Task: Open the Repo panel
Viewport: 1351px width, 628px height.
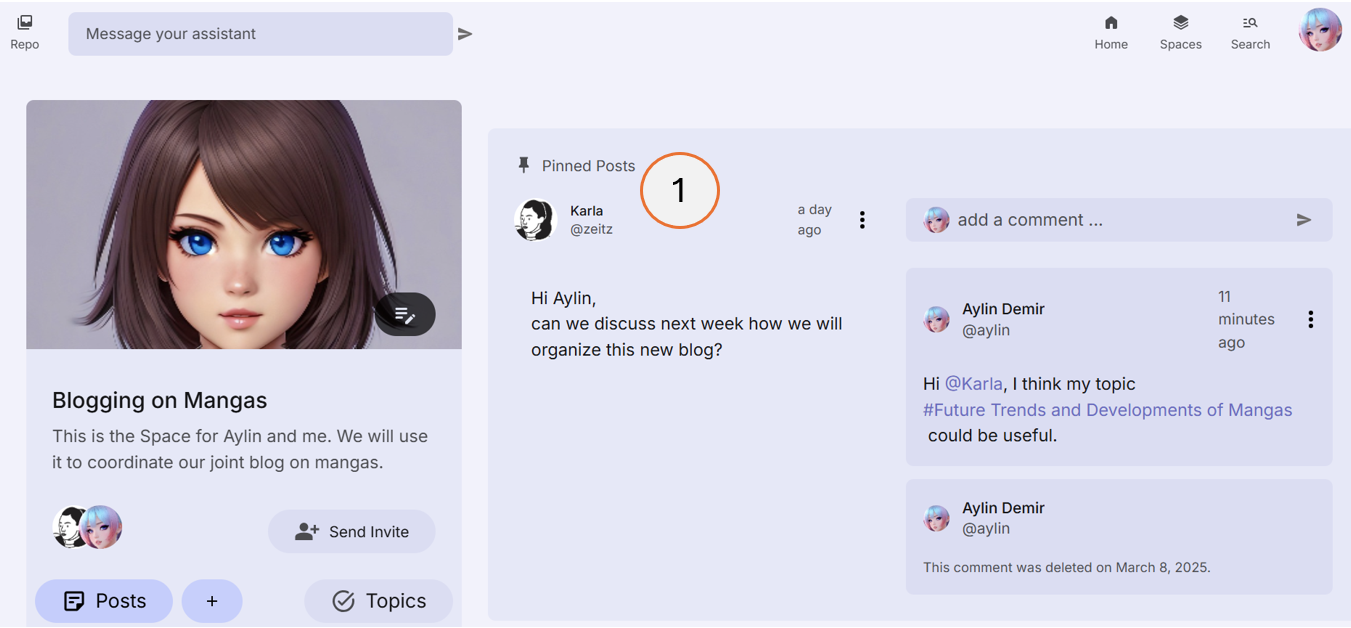Action: pos(24,30)
